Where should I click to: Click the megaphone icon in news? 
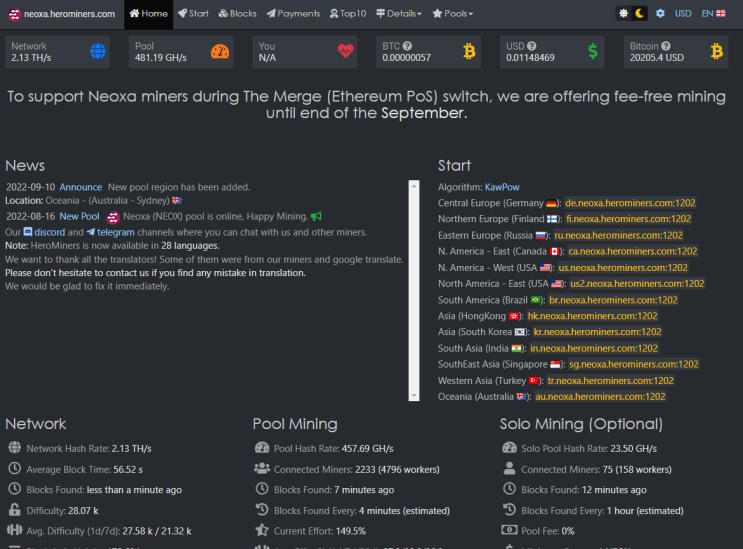[x=316, y=216]
